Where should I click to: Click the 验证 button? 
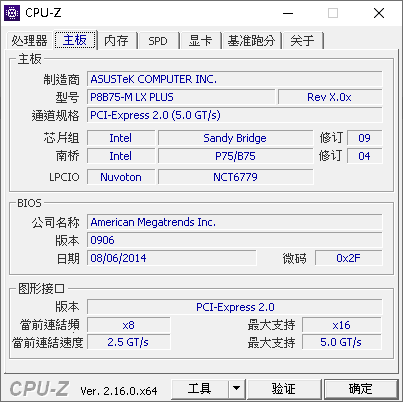click(284, 389)
